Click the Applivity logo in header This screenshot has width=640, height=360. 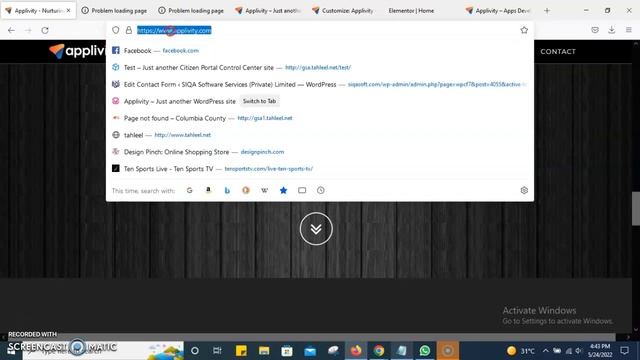(77, 51)
